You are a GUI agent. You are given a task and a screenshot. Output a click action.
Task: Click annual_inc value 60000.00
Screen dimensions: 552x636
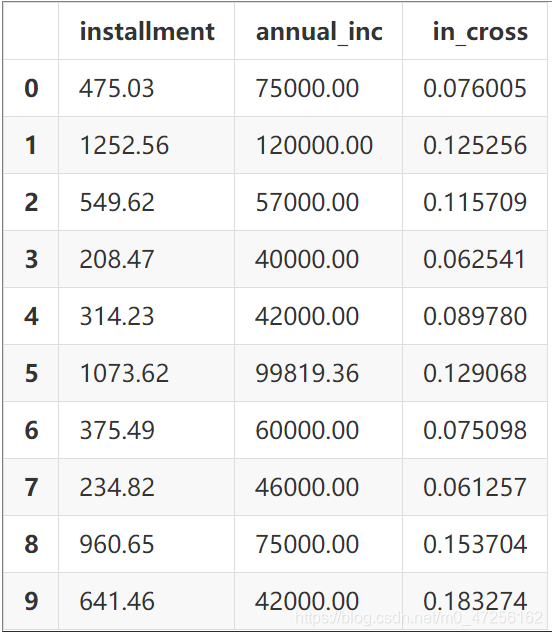coord(307,430)
